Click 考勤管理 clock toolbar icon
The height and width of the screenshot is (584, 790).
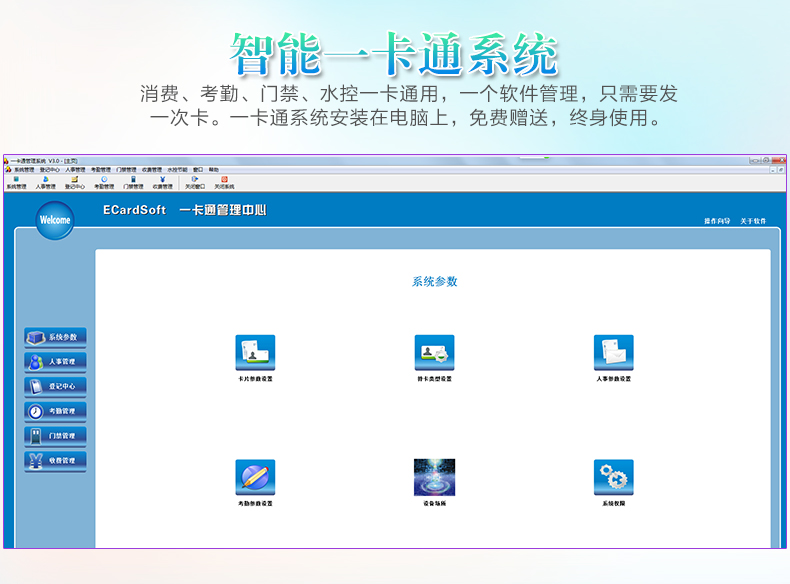pos(104,182)
